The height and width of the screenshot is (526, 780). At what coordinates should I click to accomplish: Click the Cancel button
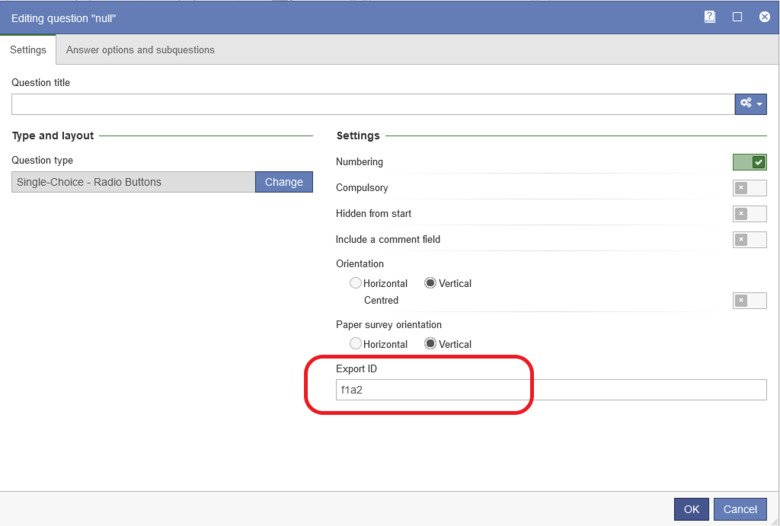(x=740, y=509)
